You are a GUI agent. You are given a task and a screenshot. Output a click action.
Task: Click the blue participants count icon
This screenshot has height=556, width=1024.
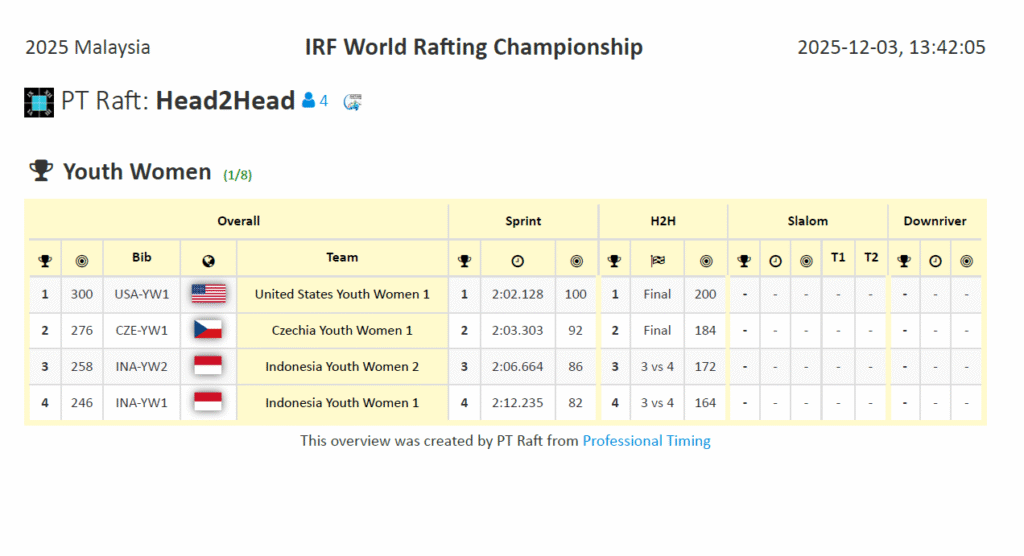[309, 101]
